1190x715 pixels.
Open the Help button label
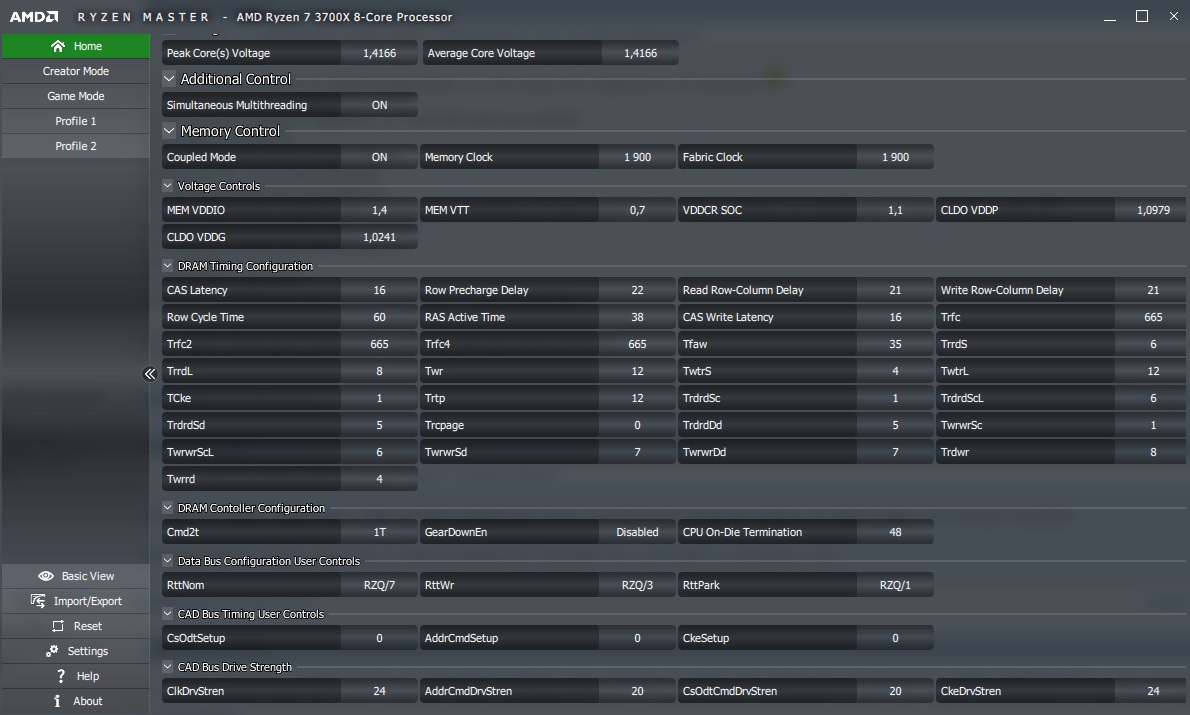coord(87,676)
